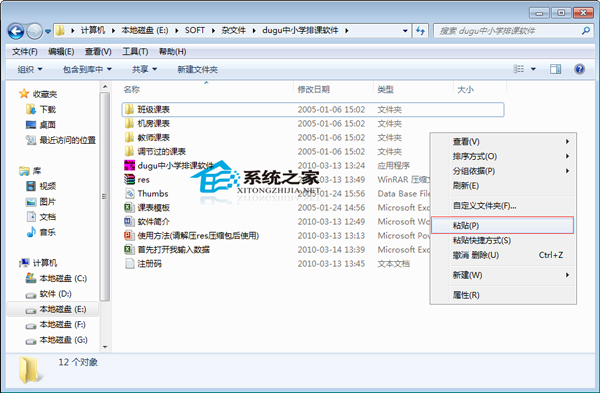Select the 软件简介 Word document

[x=147, y=222]
